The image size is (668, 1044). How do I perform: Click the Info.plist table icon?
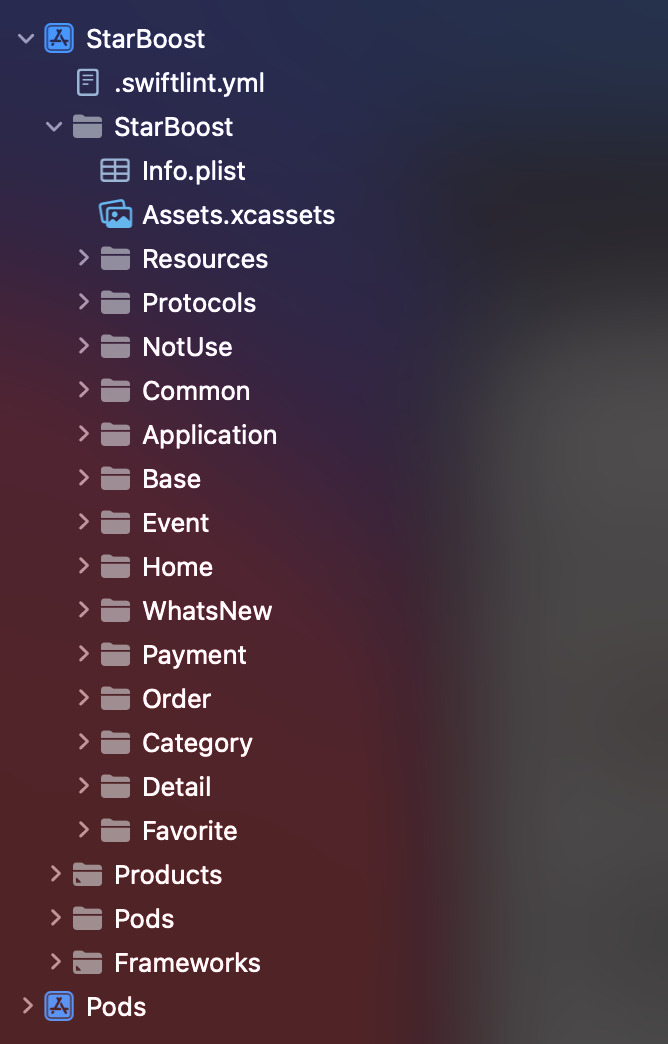(115, 171)
